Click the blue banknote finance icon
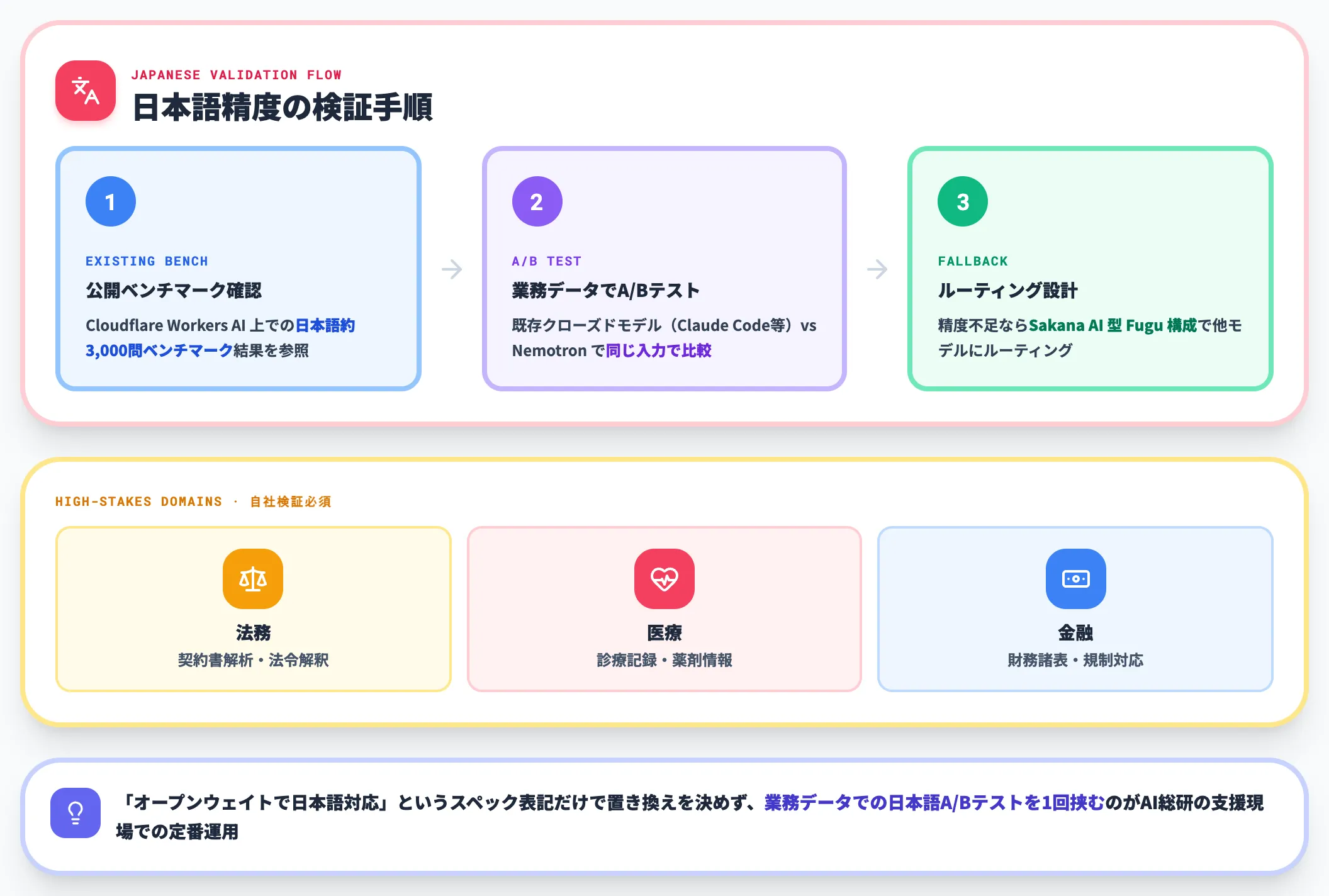Viewport: 1329px width, 896px height. [x=1076, y=579]
